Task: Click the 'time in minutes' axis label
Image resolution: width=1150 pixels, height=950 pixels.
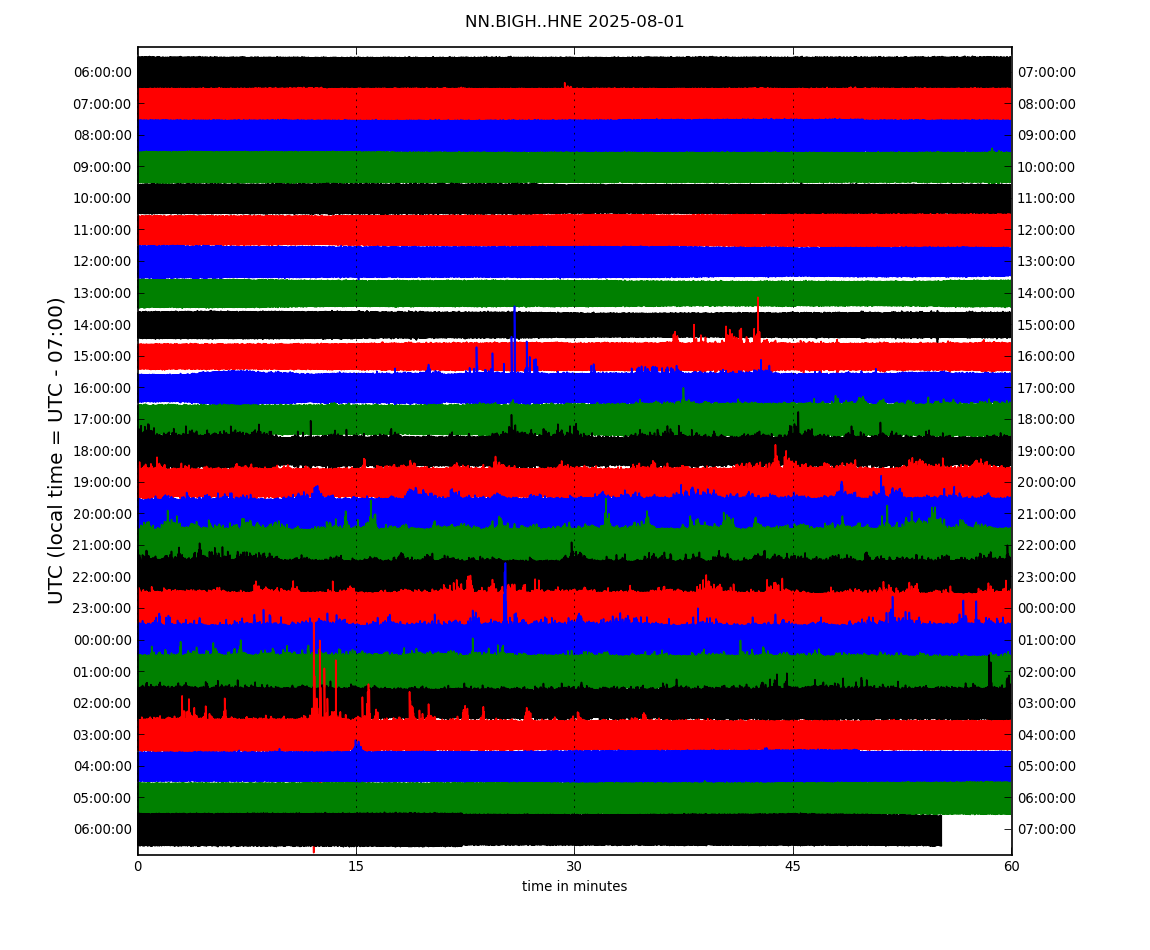Action: coord(574,886)
